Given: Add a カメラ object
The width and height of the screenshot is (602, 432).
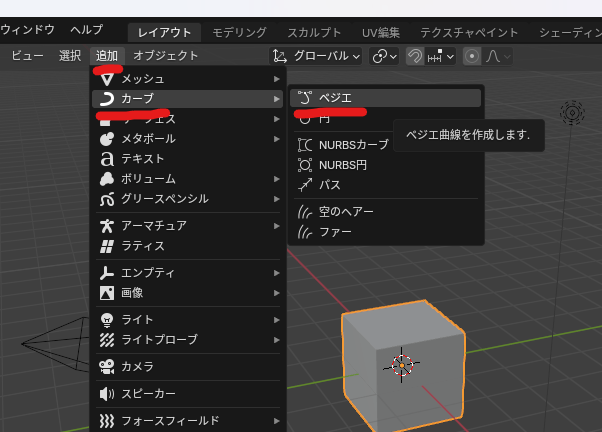Looking at the screenshot, I should pos(137,367).
